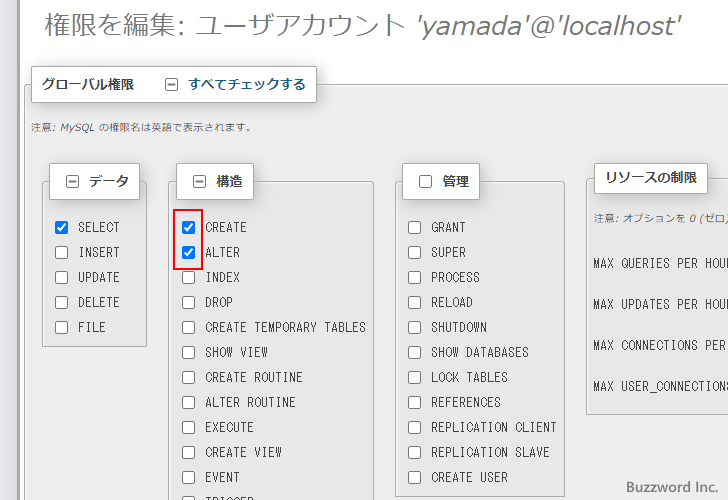Uncheck the ALTER privilege checkbox
Viewport: 728px width, 500px height.
(188, 253)
